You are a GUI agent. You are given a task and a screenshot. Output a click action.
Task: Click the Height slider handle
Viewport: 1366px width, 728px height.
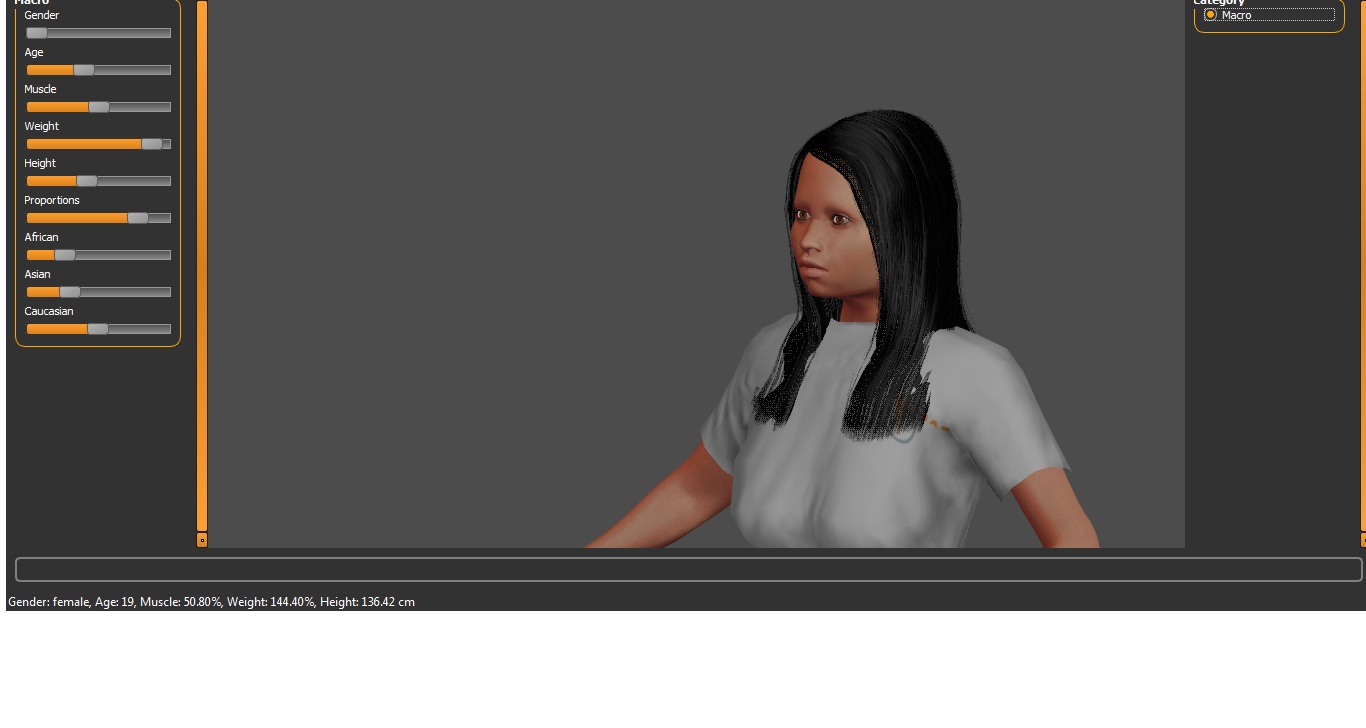[x=87, y=181]
